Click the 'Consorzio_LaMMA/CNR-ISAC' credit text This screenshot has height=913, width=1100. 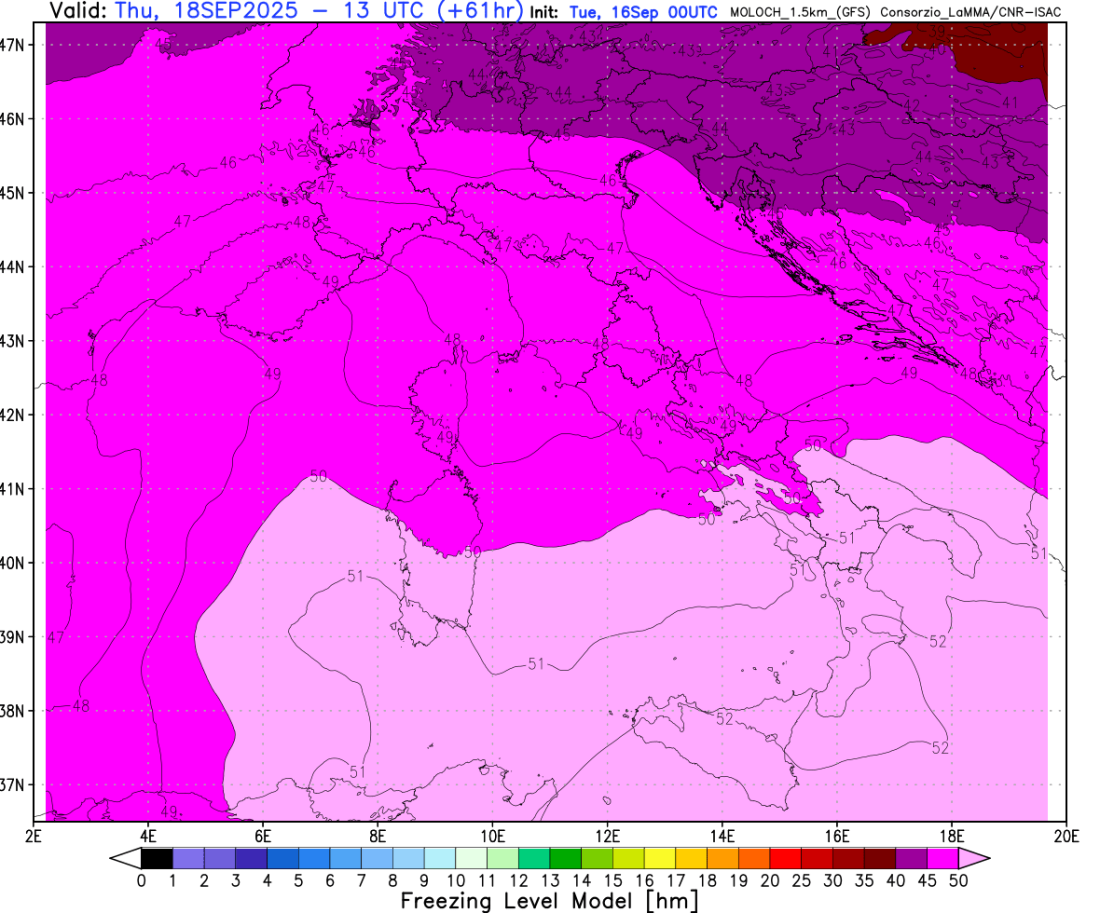(970, 12)
